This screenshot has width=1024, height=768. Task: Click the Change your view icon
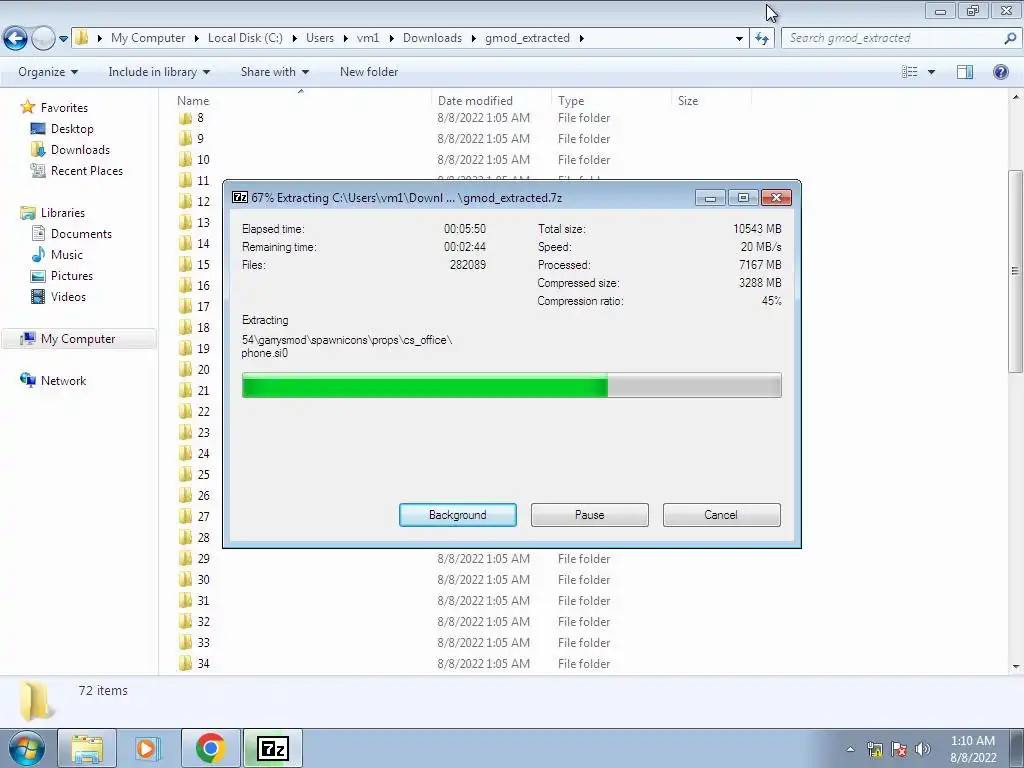point(910,72)
